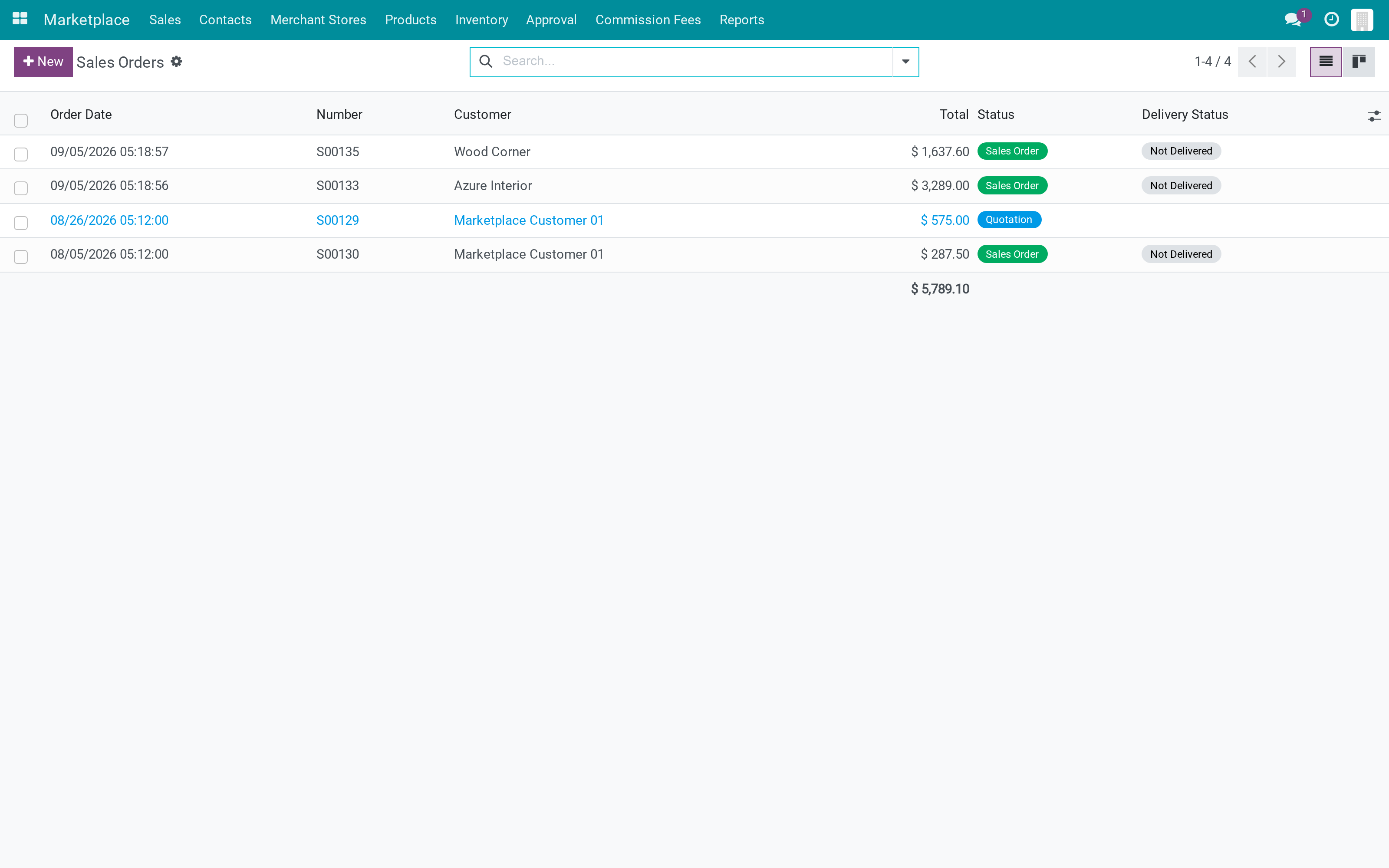Open the Commission Fees menu
Screen dimensions: 1389x868
click(x=648, y=20)
